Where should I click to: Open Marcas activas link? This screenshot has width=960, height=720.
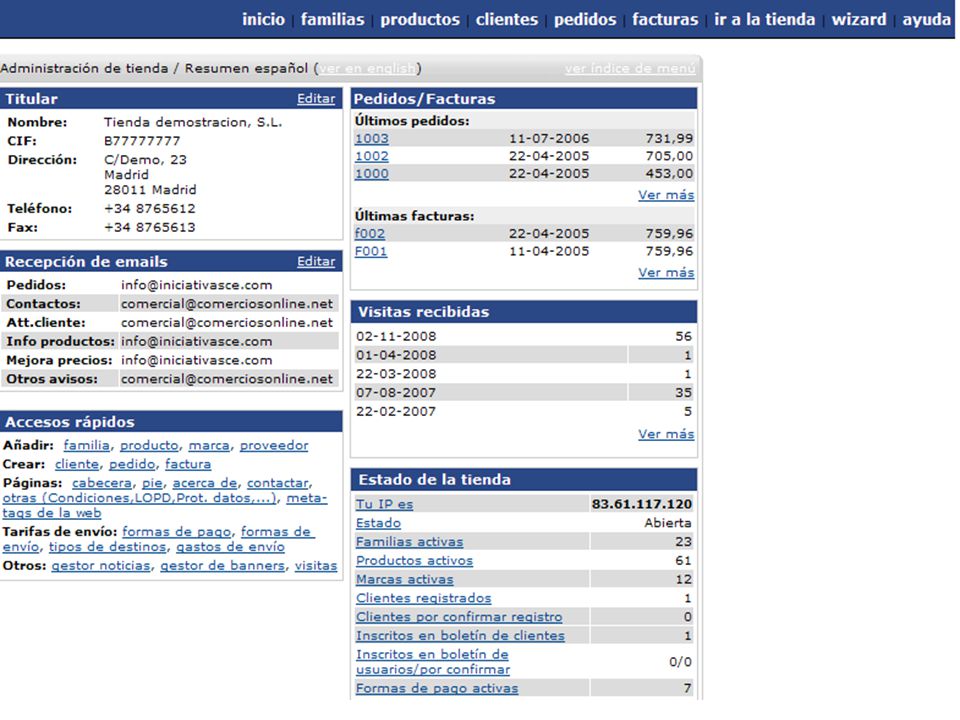point(405,580)
